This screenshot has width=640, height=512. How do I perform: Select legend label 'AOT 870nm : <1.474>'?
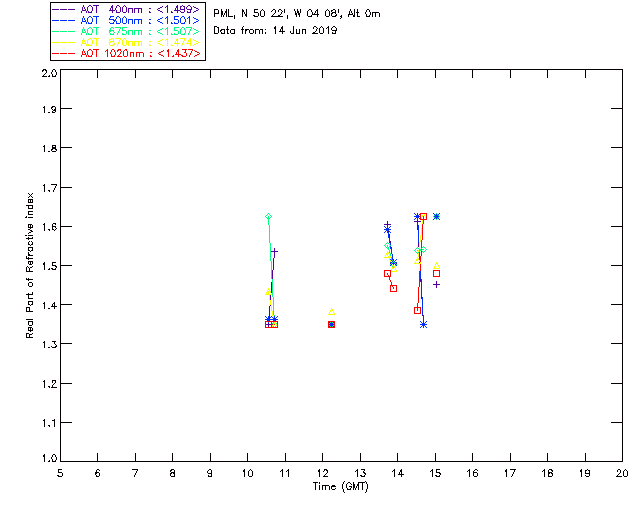click(140, 42)
